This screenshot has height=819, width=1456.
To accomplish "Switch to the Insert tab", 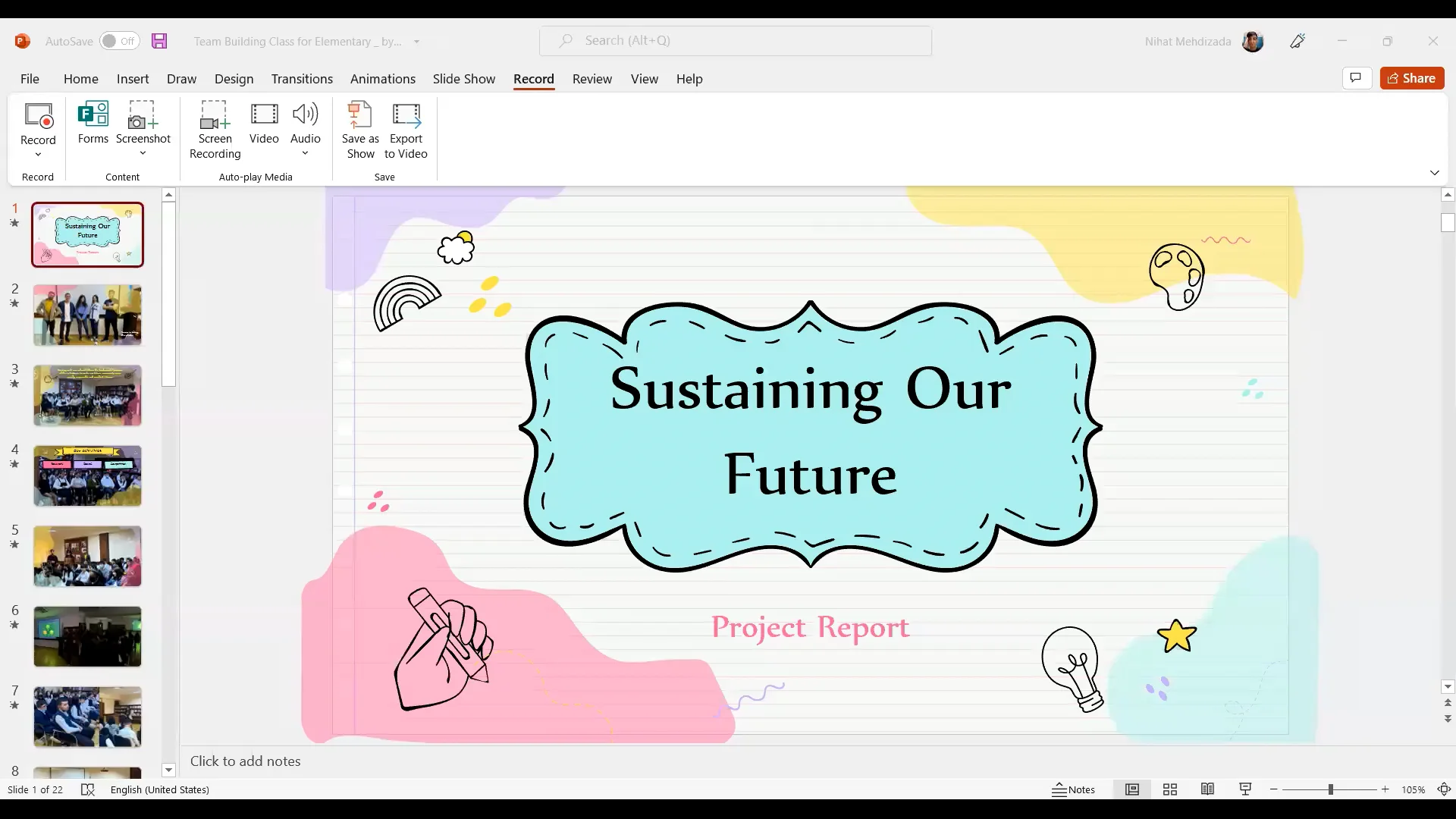I will click(x=133, y=79).
